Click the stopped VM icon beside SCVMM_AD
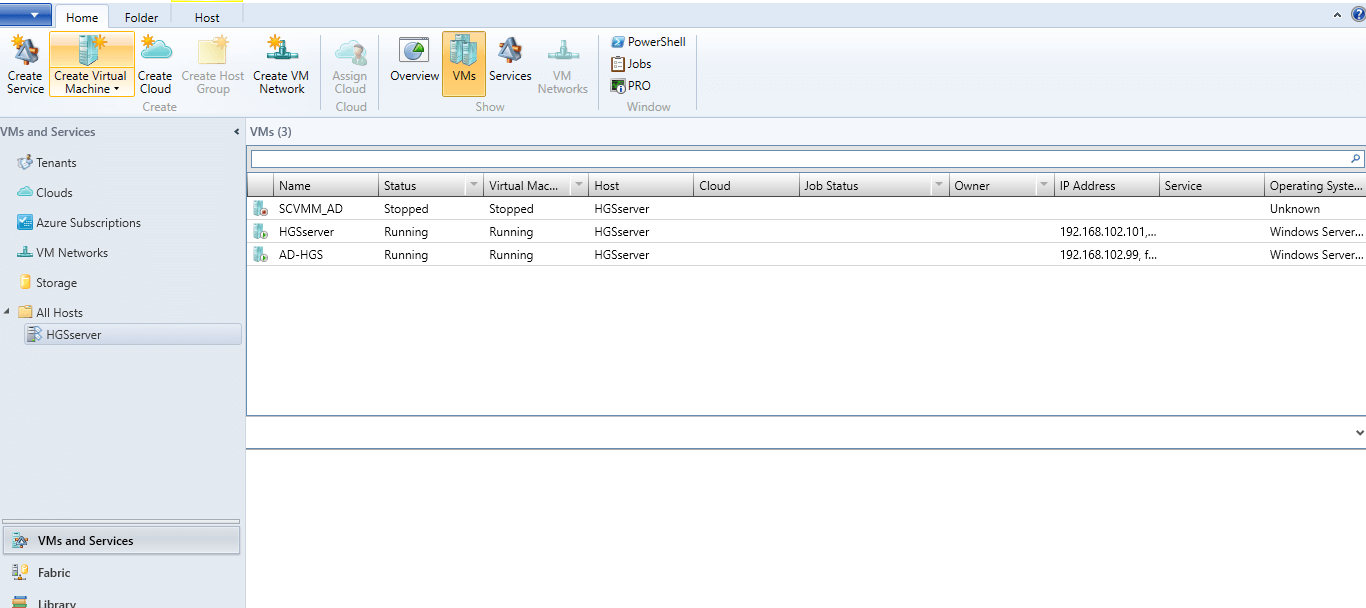Image resolution: width=1366 pixels, height=608 pixels. click(x=260, y=209)
